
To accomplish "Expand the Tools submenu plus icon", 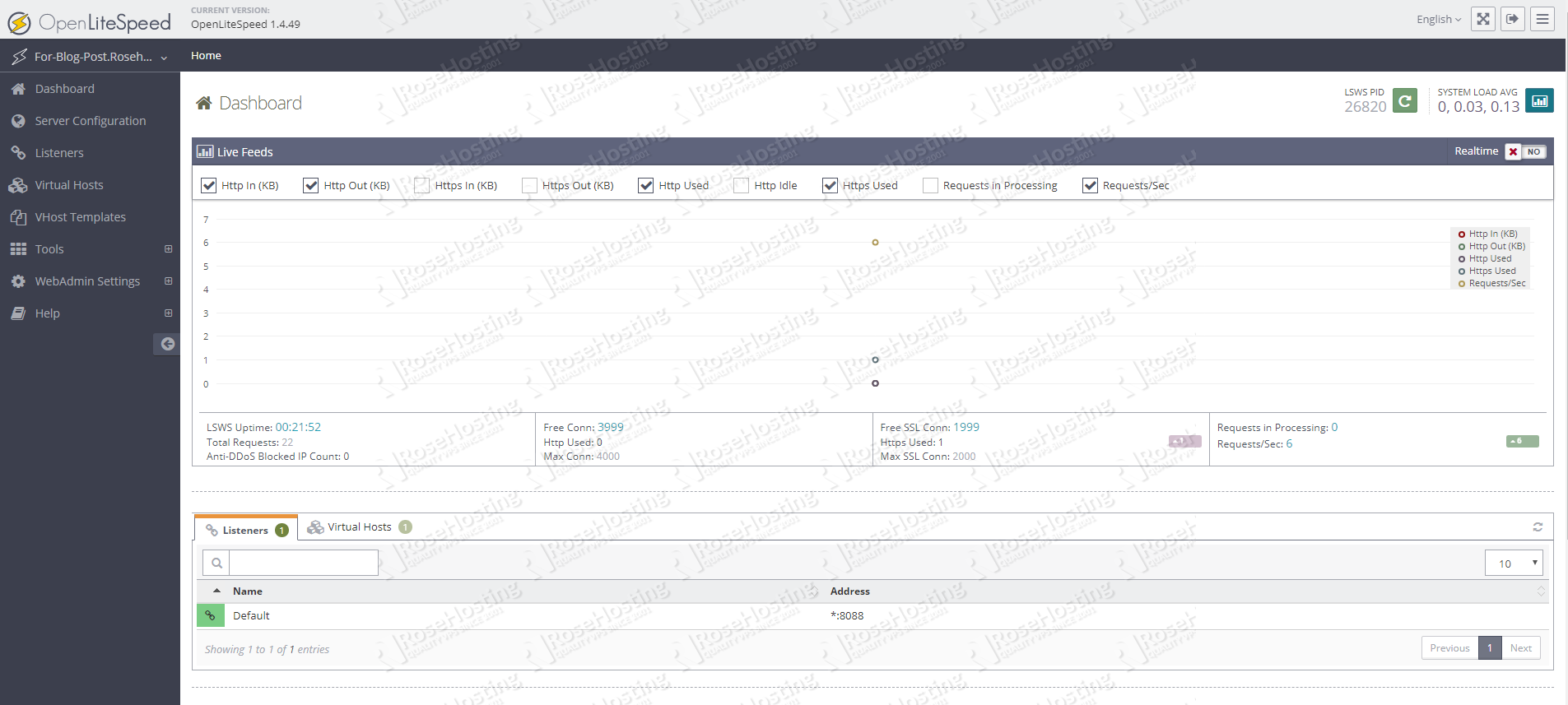I will 168,248.
